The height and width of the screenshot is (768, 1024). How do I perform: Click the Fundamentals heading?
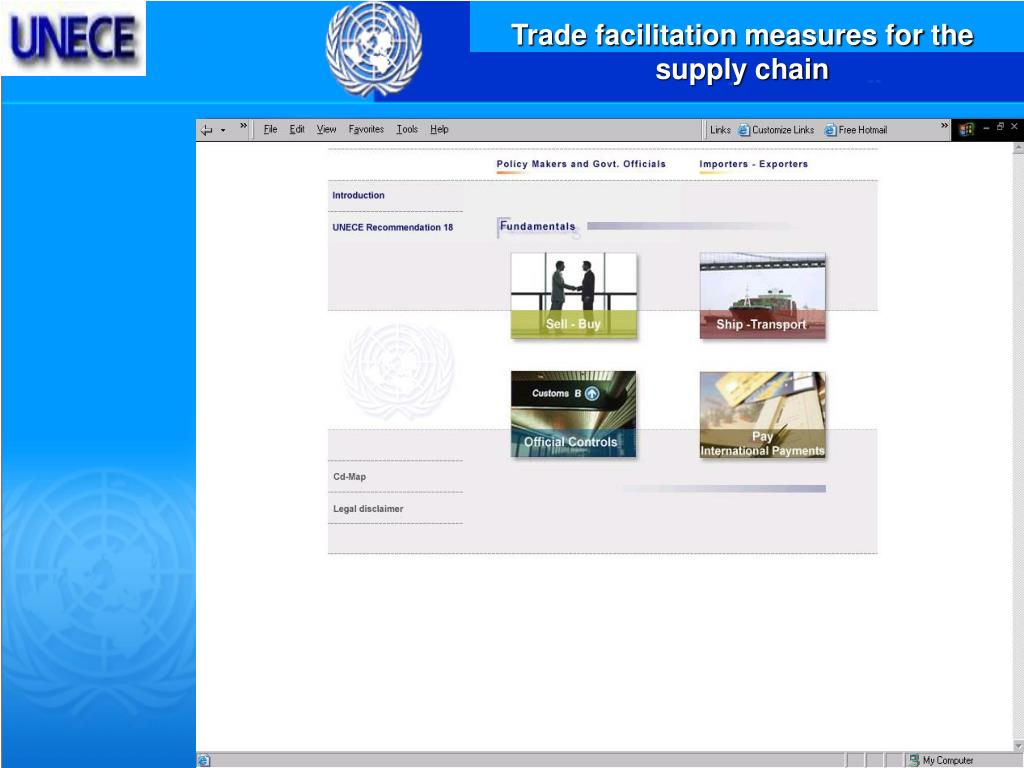click(537, 227)
